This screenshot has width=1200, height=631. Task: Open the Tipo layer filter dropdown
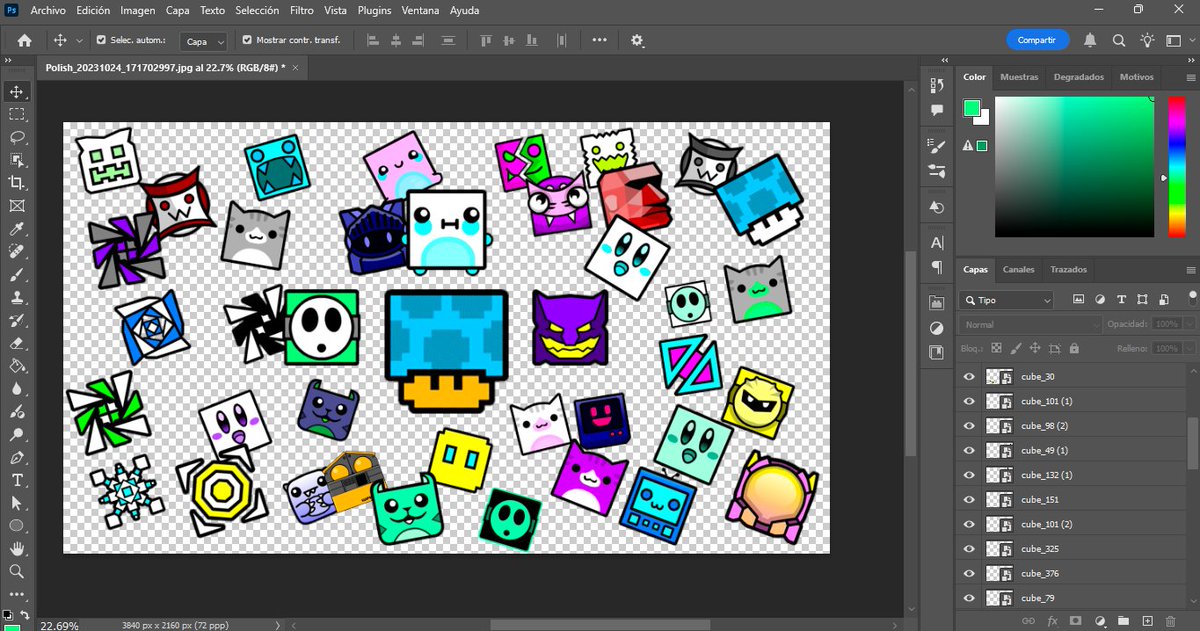(x=1006, y=300)
